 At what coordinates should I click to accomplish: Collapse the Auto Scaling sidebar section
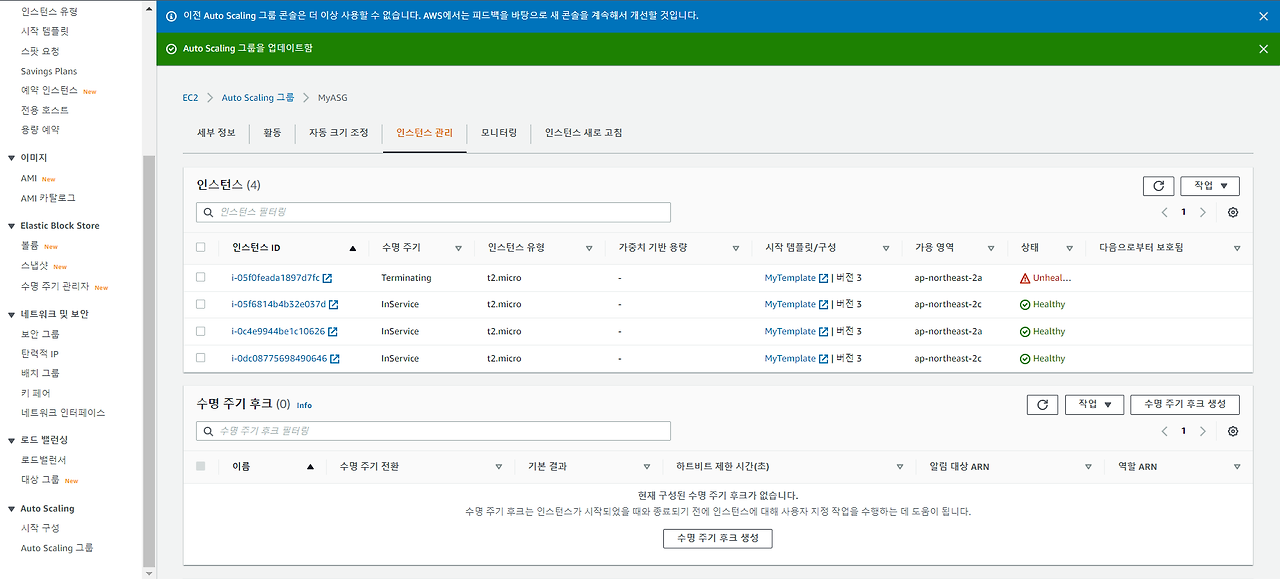coord(11,509)
